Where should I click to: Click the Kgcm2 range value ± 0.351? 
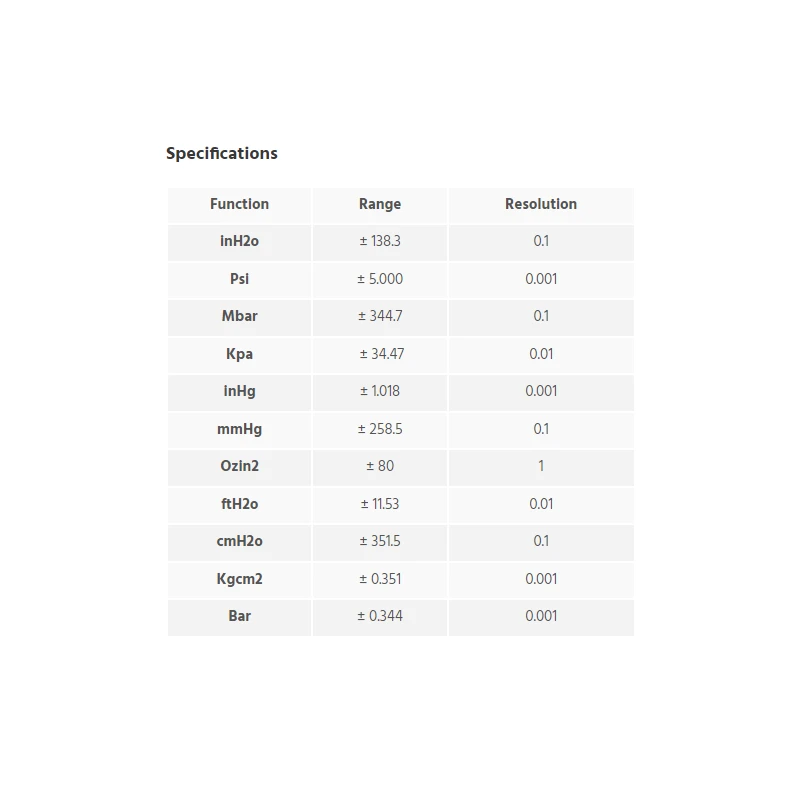click(x=380, y=579)
